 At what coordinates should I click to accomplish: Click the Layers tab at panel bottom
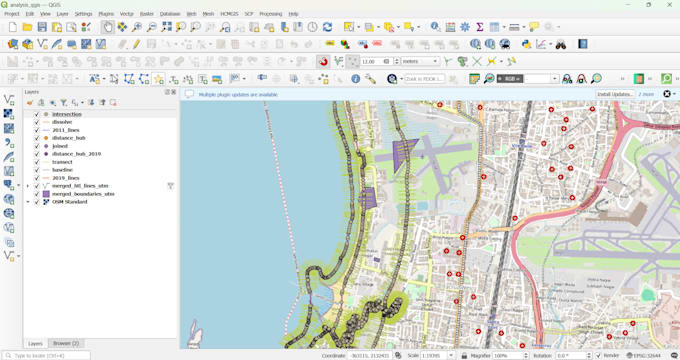pyautogui.click(x=35, y=344)
